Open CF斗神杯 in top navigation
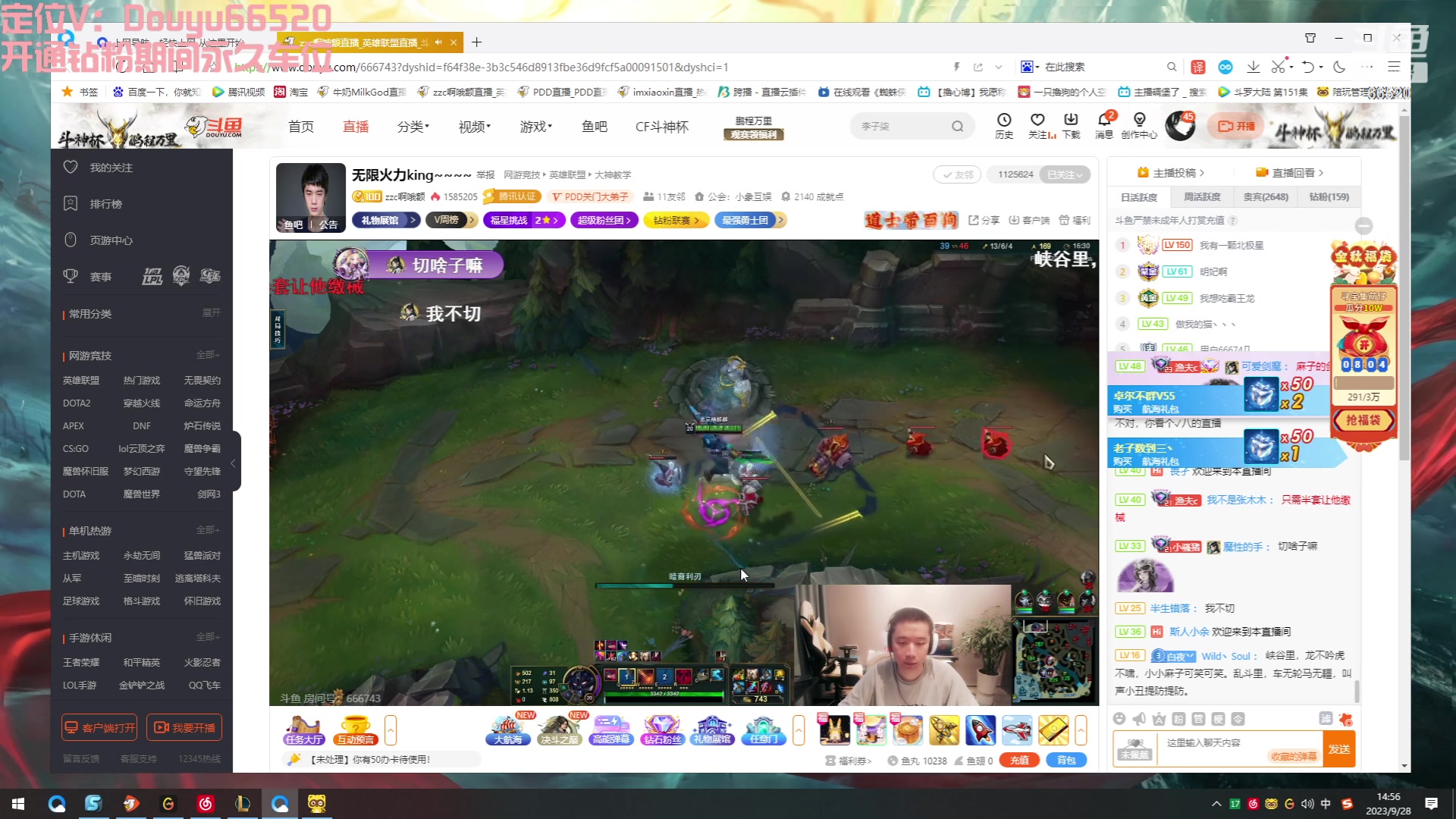This screenshot has height=819, width=1456. point(662,127)
